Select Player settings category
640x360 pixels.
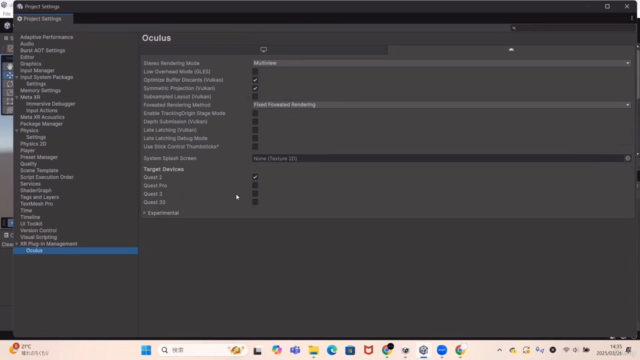click(x=27, y=151)
